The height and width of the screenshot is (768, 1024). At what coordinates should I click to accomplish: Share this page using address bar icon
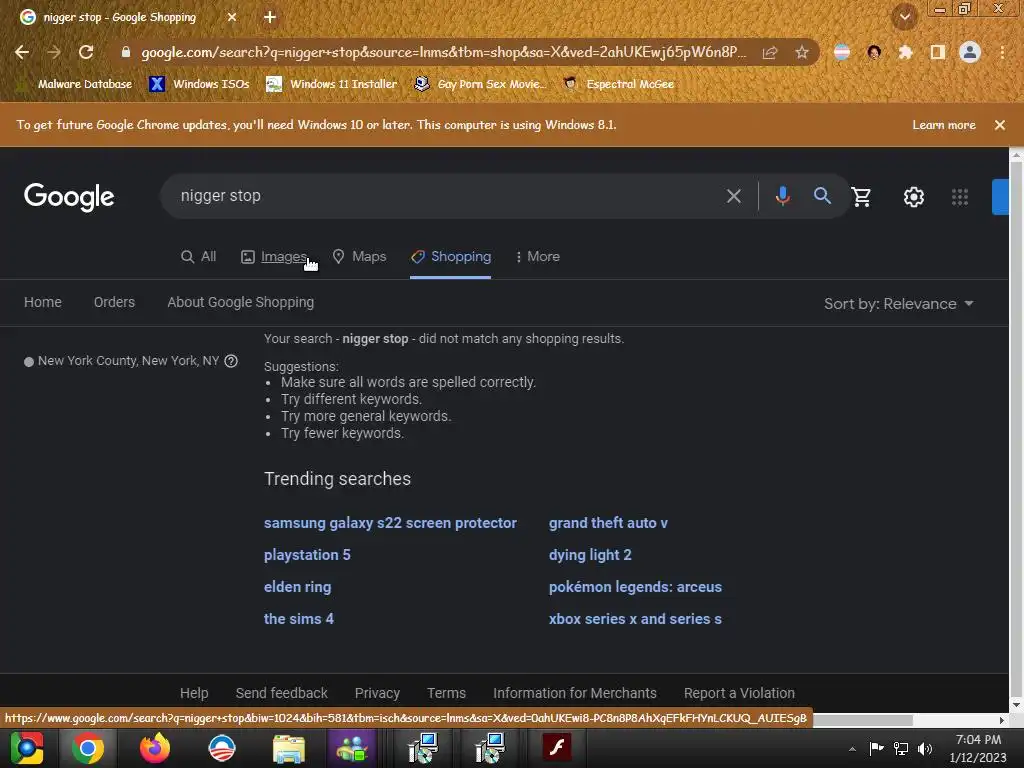pyautogui.click(x=770, y=52)
